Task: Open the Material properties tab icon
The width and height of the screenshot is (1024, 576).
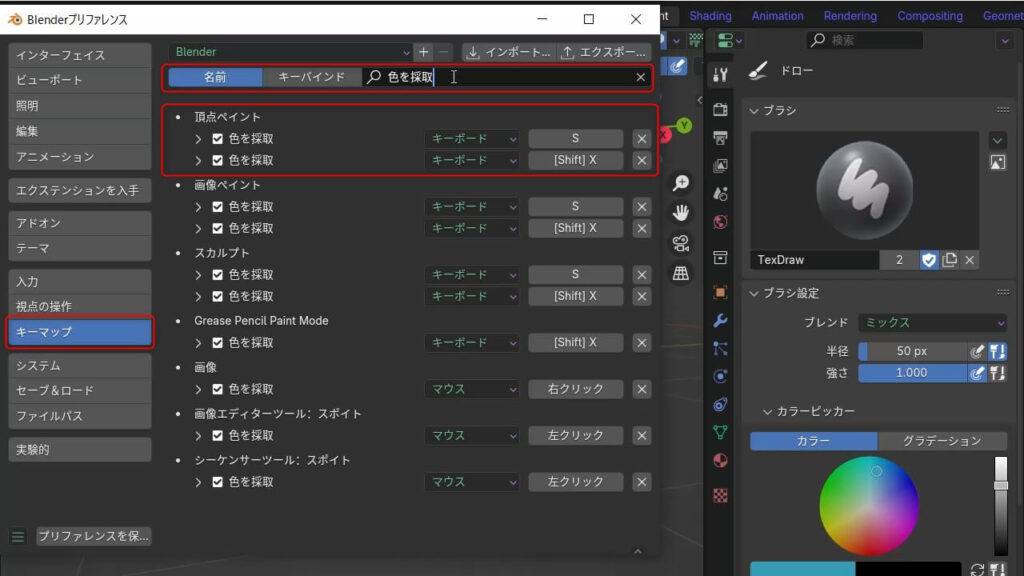Action: 720,461
